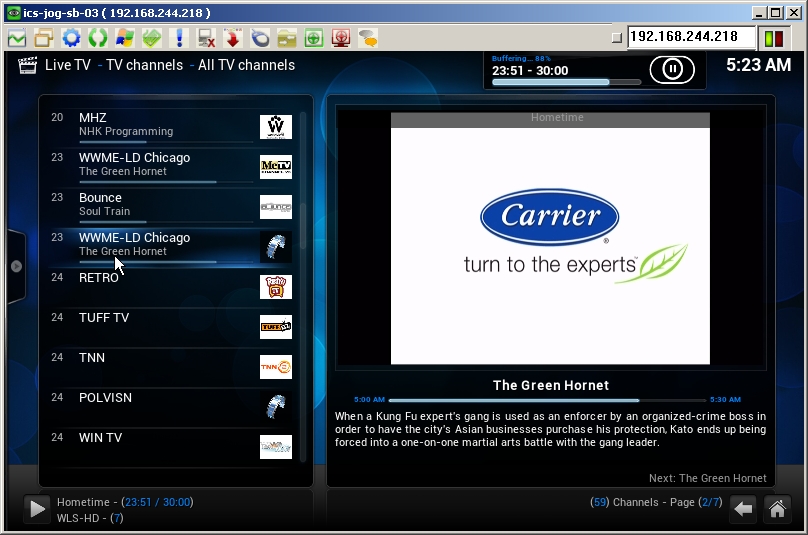Select channel 20 MHZ
The image size is (808, 535).
click(x=172, y=126)
